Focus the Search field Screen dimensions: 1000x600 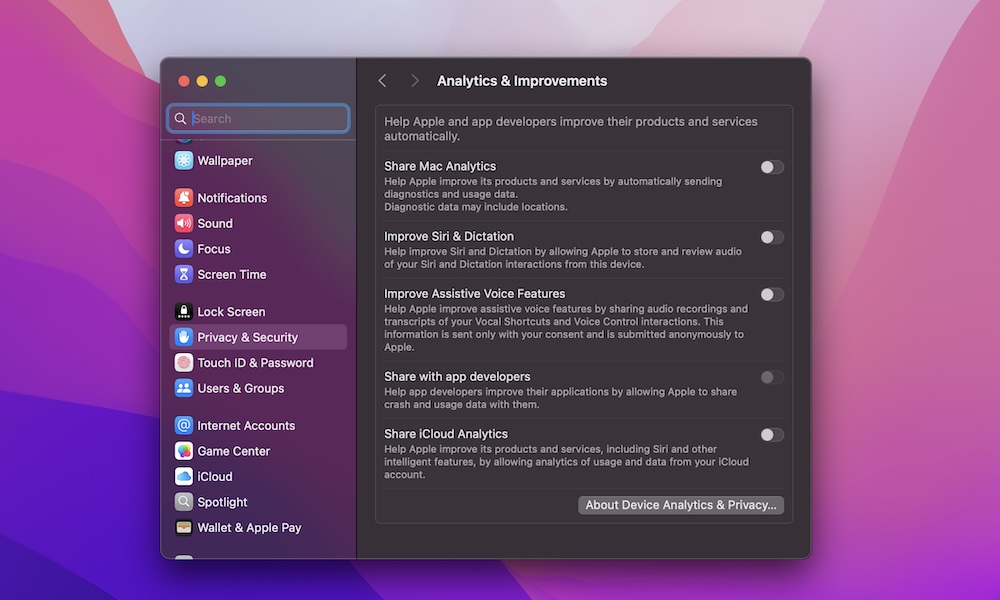click(x=258, y=119)
